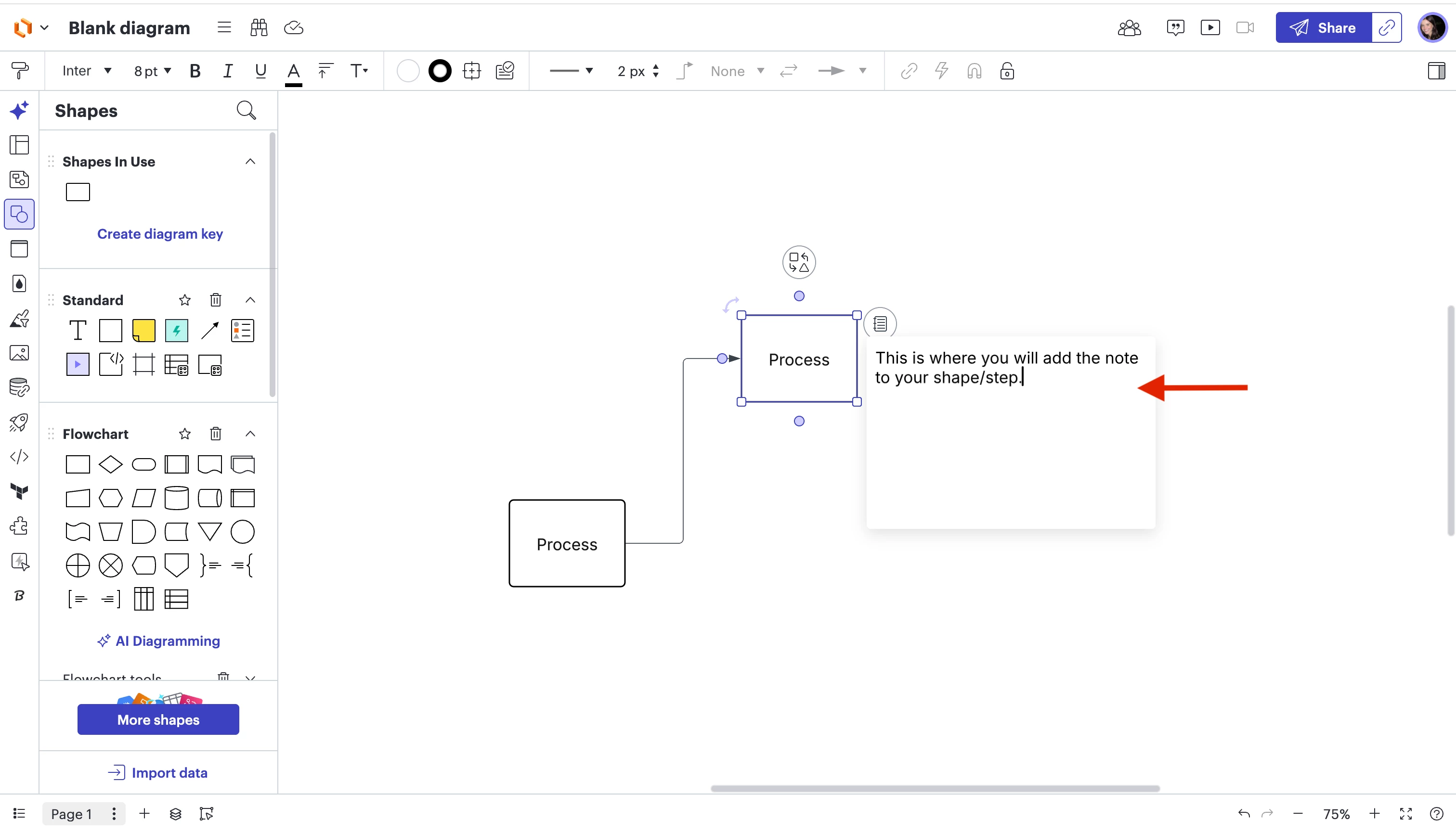The height and width of the screenshot is (833, 1456).
Task: Collapse the Flowchart shapes section
Action: click(250, 434)
